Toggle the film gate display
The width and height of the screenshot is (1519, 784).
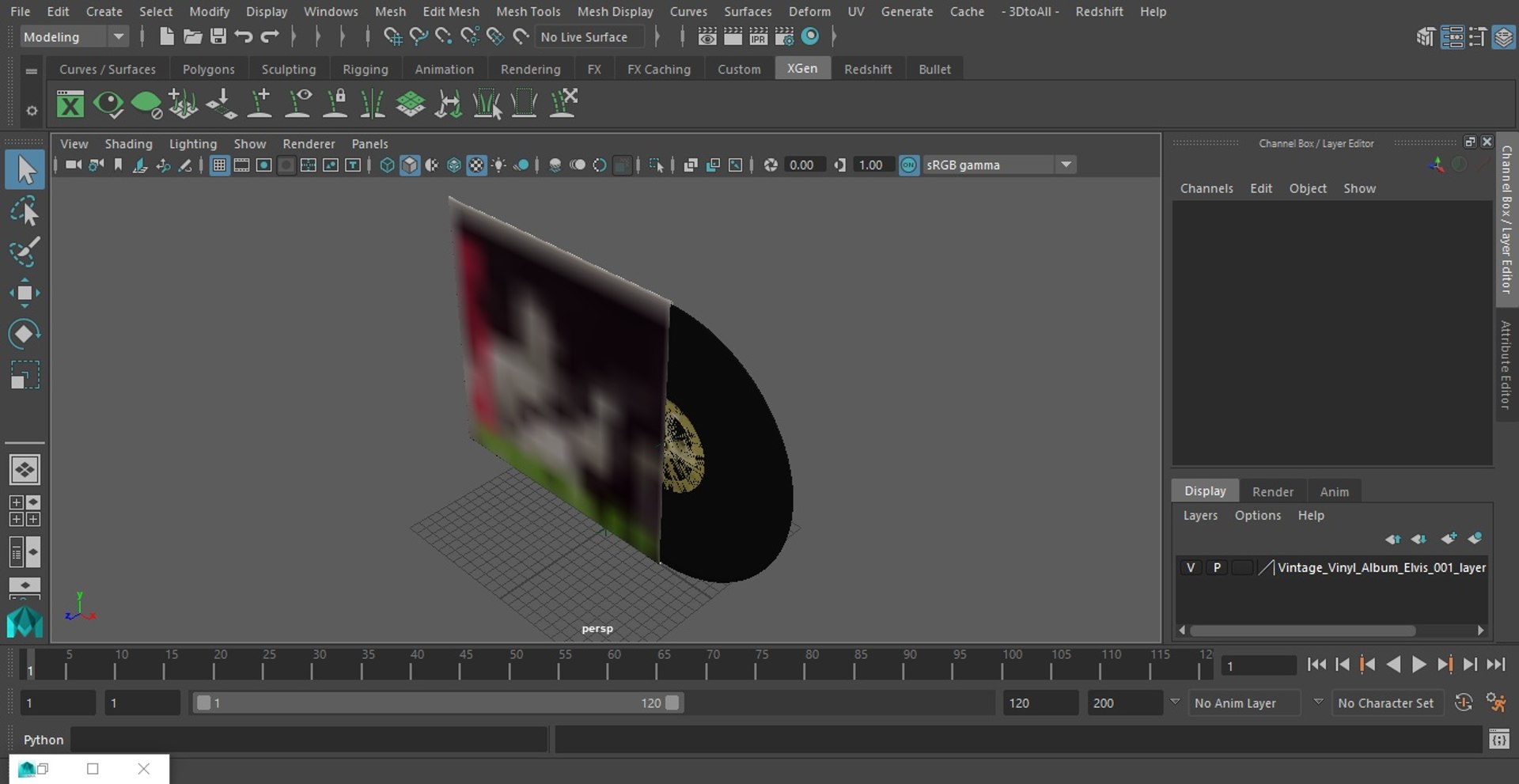[x=241, y=165]
